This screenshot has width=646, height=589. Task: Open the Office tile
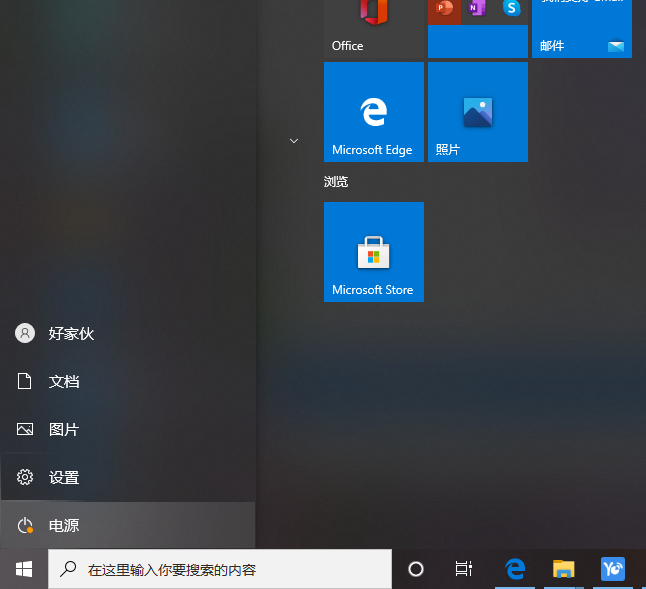pyautogui.click(x=373, y=28)
